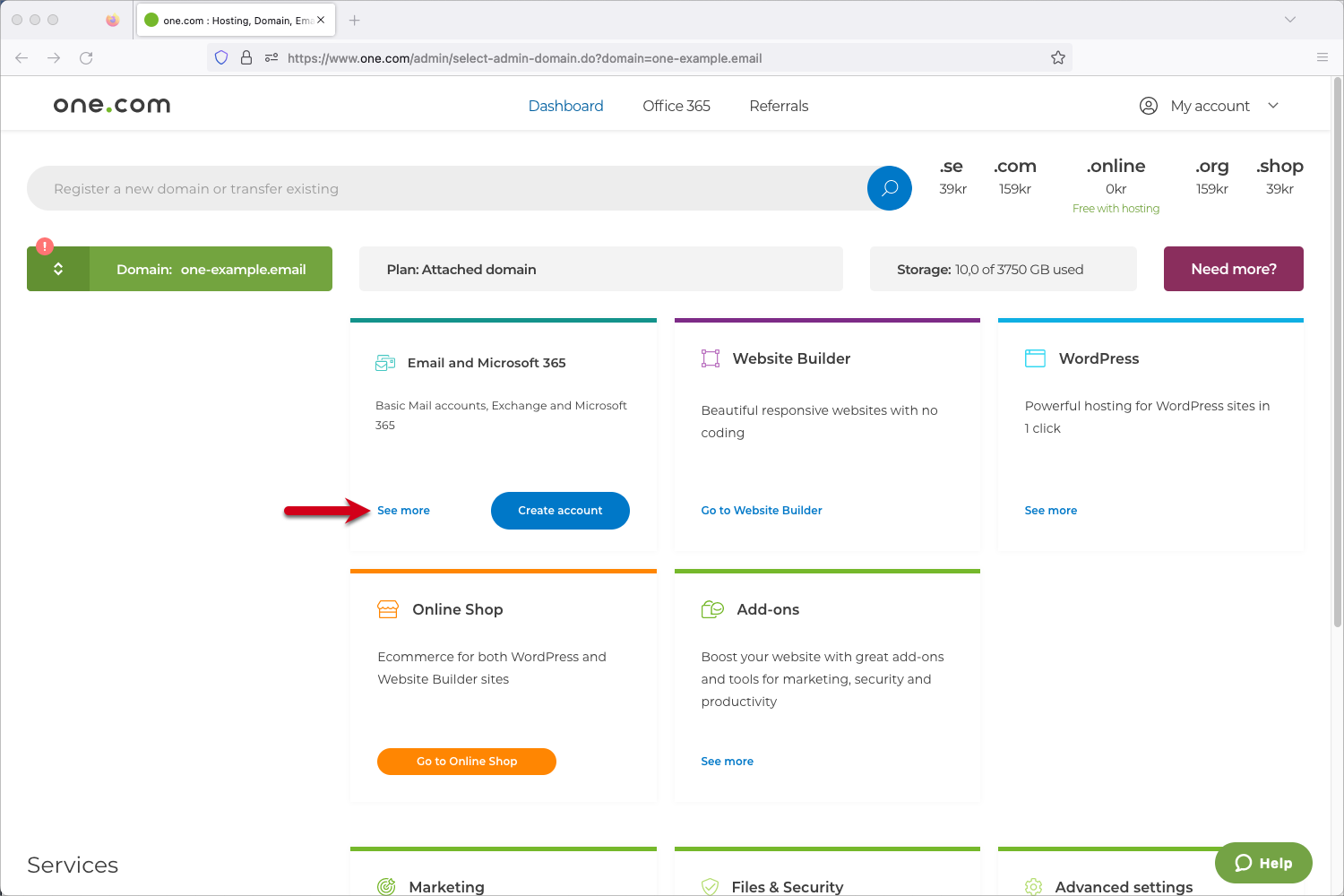Click the Website Builder card title
This screenshot has height=896, width=1344.
[791, 358]
